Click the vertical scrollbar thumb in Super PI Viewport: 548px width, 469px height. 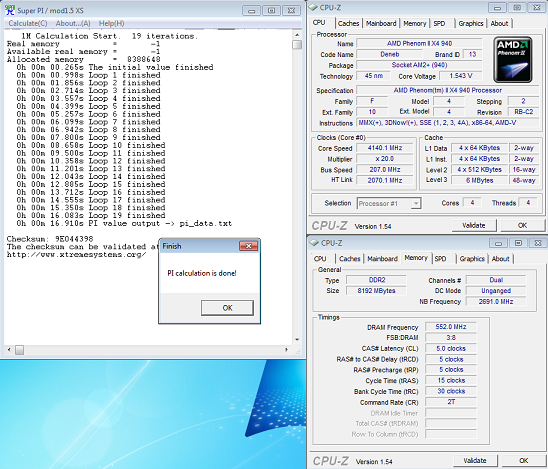[297, 45]
